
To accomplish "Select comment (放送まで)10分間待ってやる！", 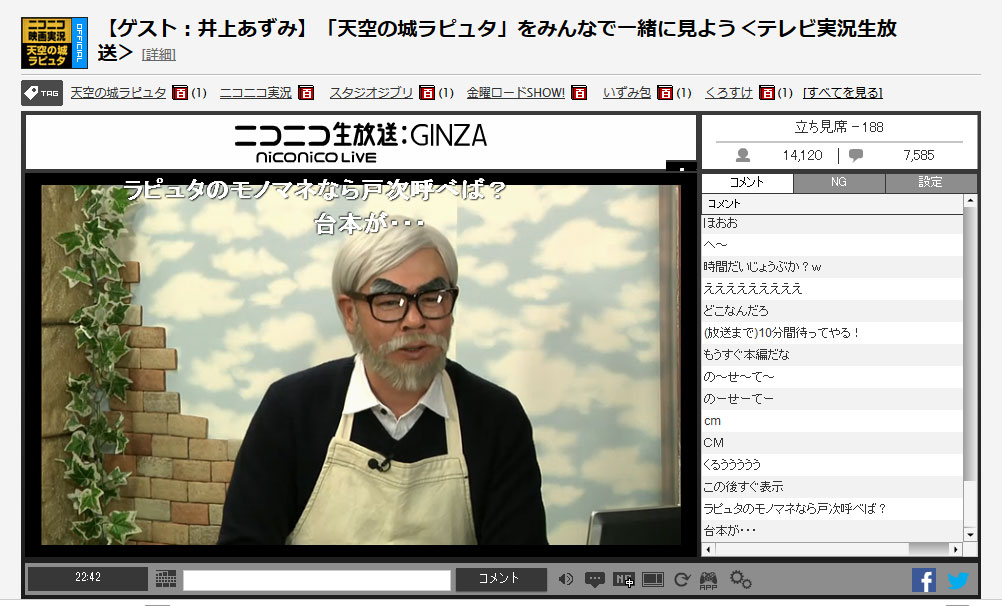I will [832, 333].
